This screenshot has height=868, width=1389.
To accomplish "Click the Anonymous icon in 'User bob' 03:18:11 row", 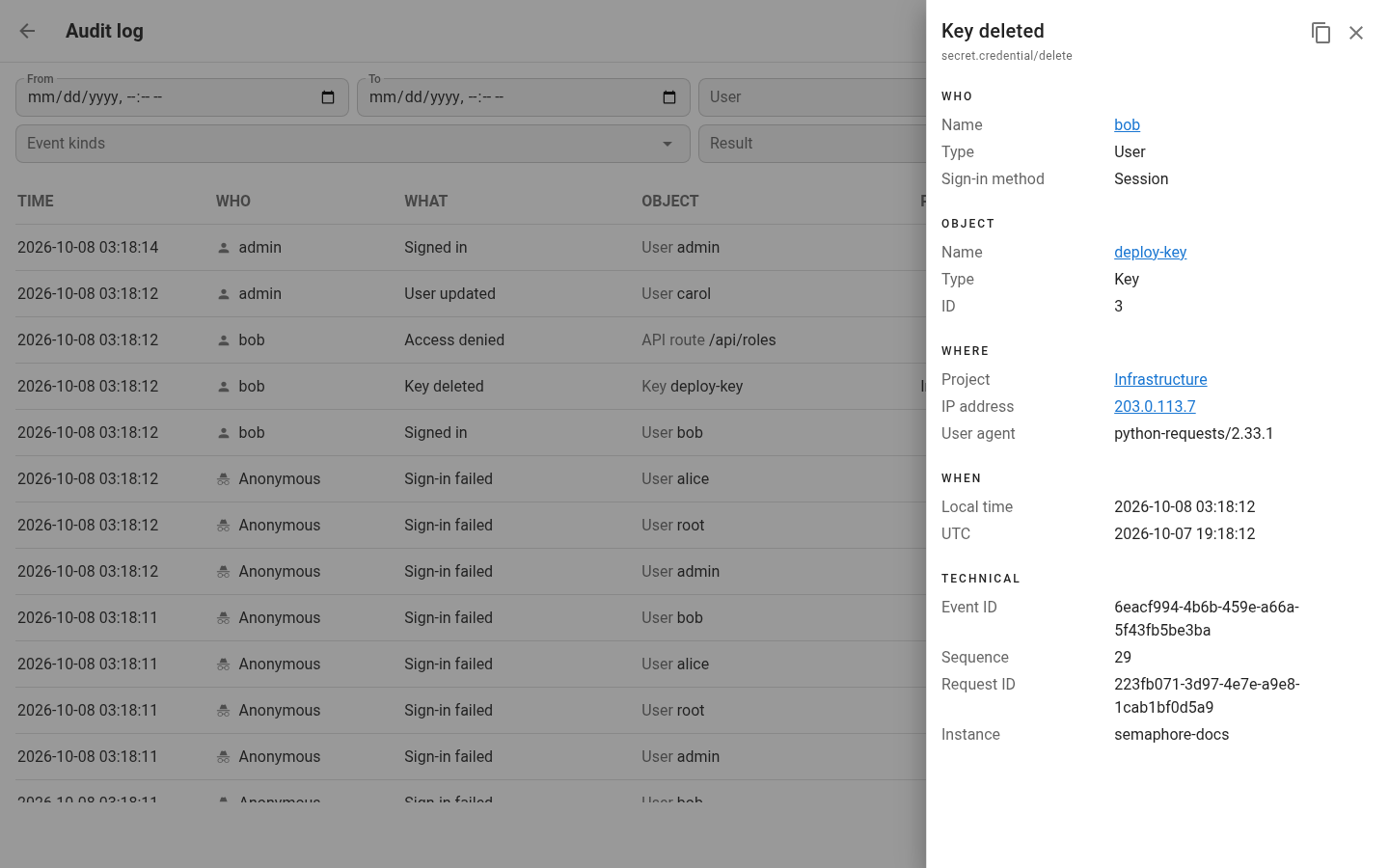I will point(224,618).
